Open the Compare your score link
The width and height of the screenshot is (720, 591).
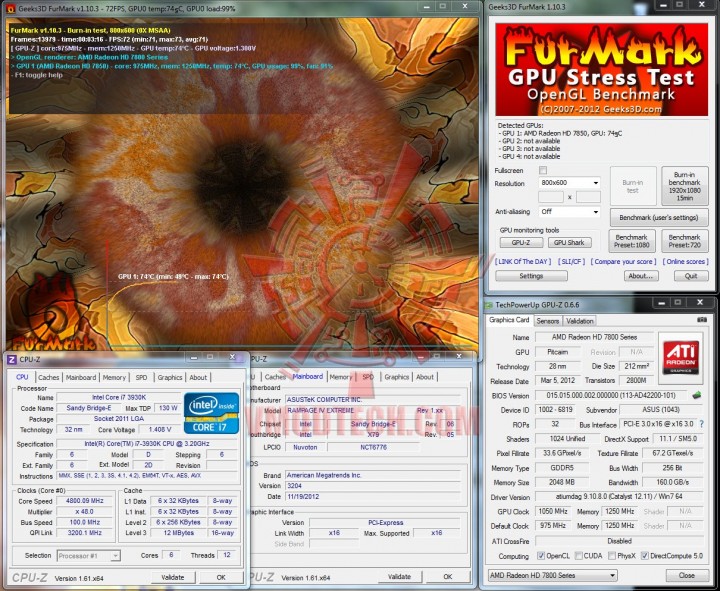[x=624, y=261]
